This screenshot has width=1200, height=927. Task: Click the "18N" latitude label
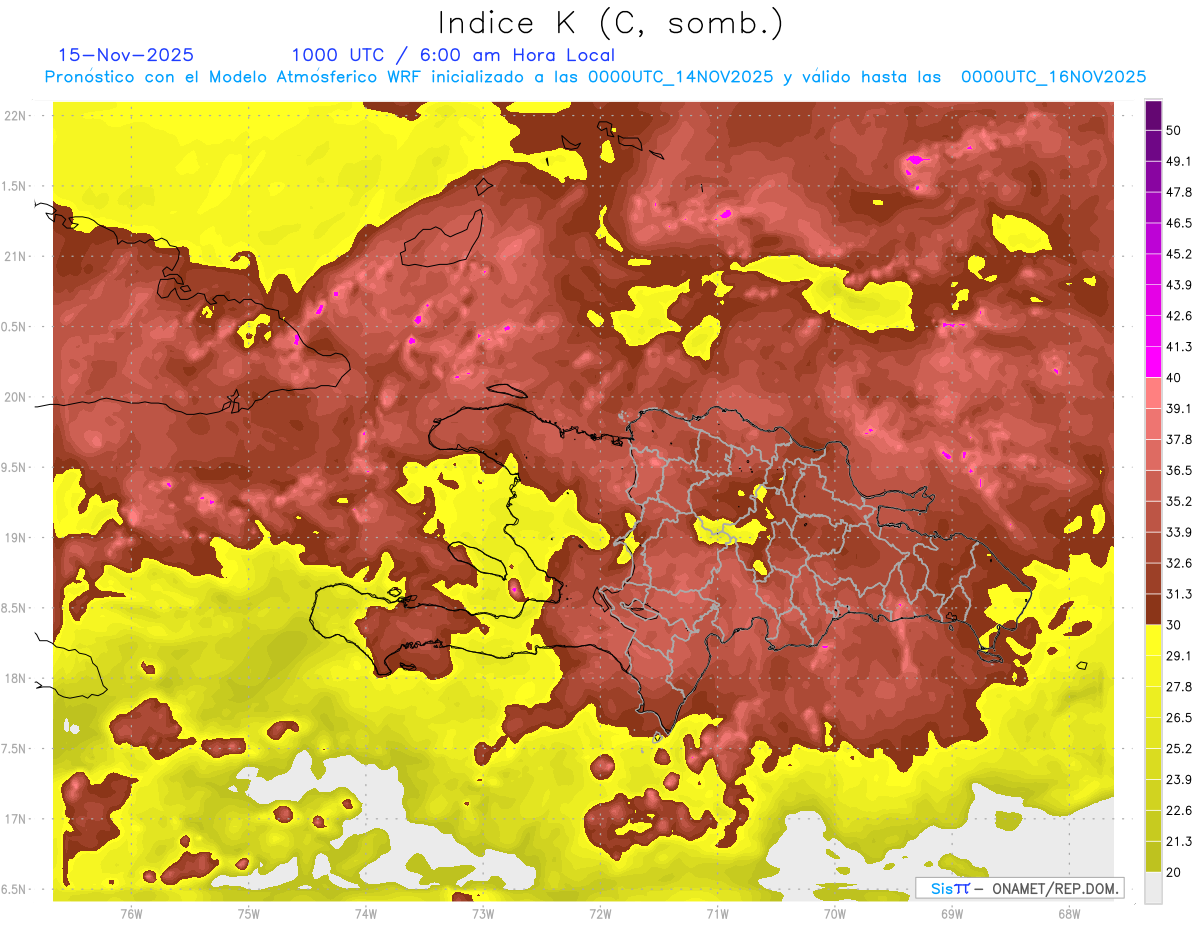click(15, 678)
